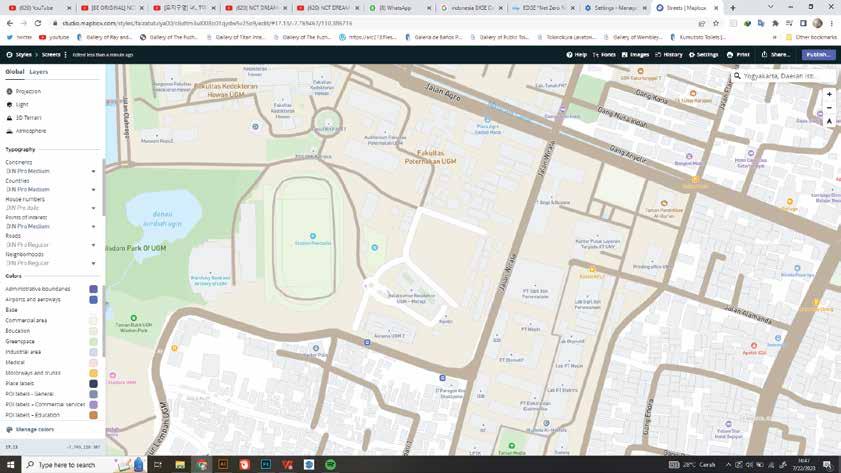Open the History panel
This screenshot has height=473, width=841.
click(669, 55)
